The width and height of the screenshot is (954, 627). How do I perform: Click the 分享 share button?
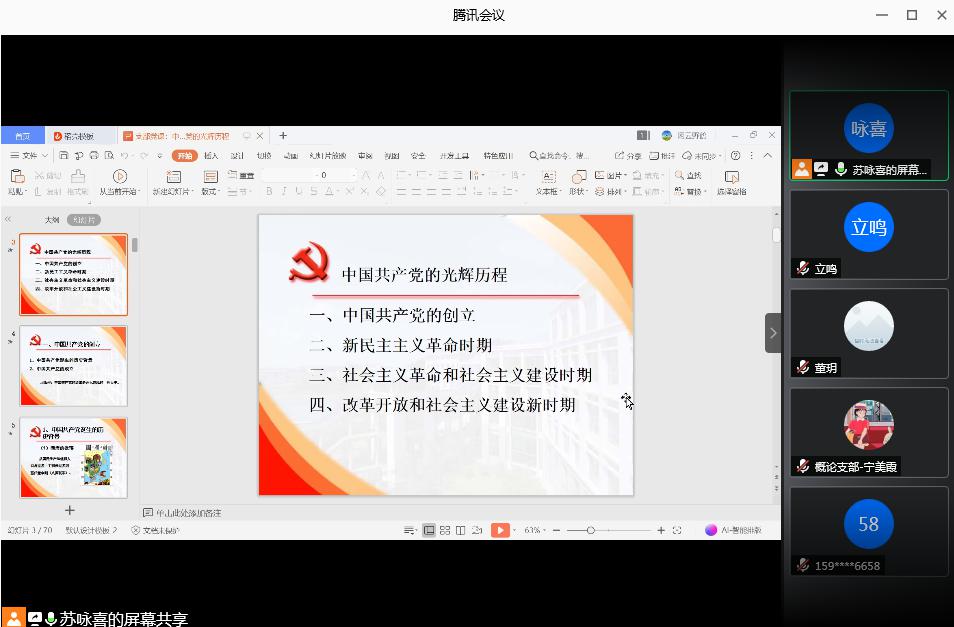(629, 156)
